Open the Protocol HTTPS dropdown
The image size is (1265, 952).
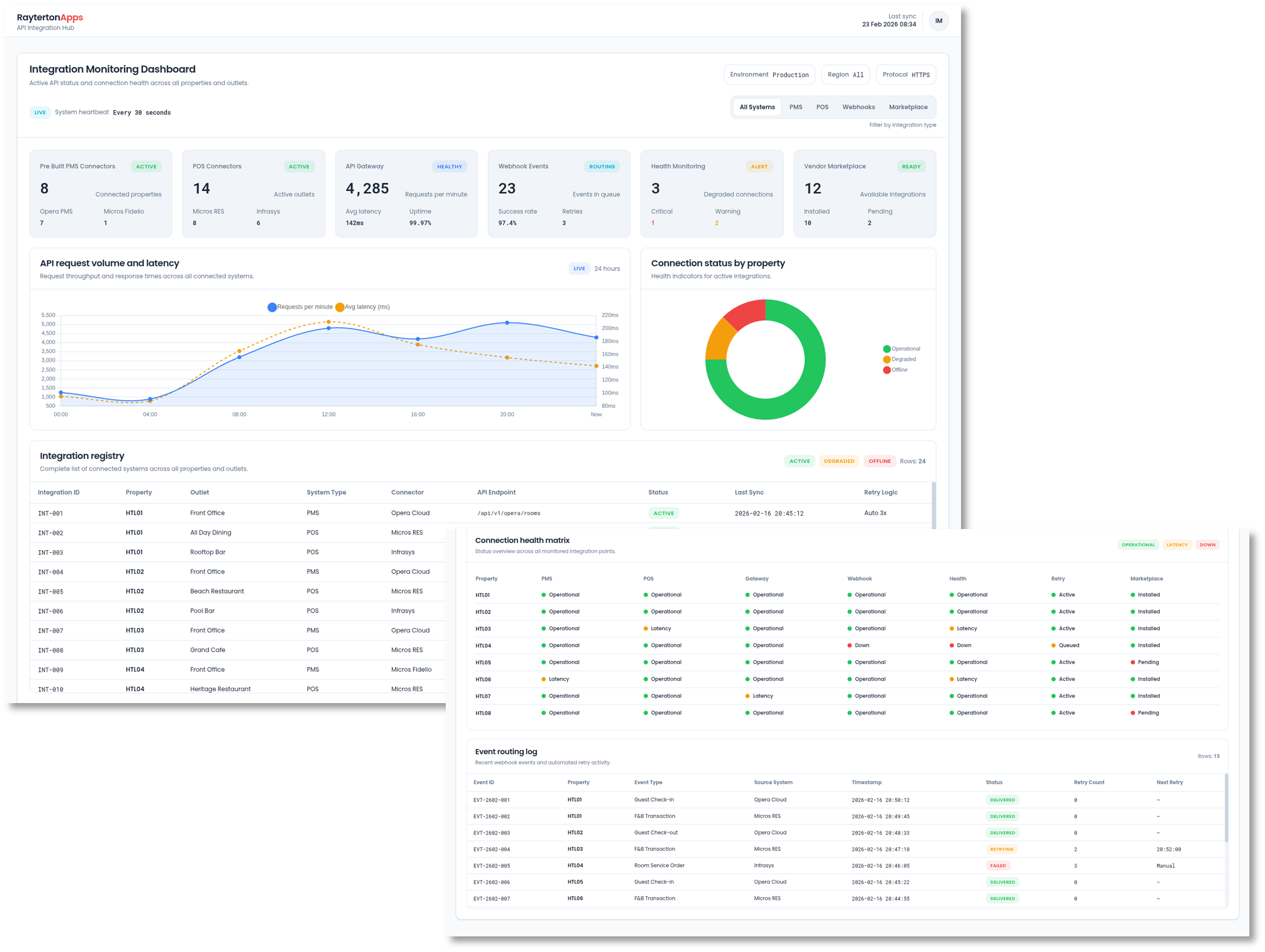pyautogui.click(x=906, y=74)
